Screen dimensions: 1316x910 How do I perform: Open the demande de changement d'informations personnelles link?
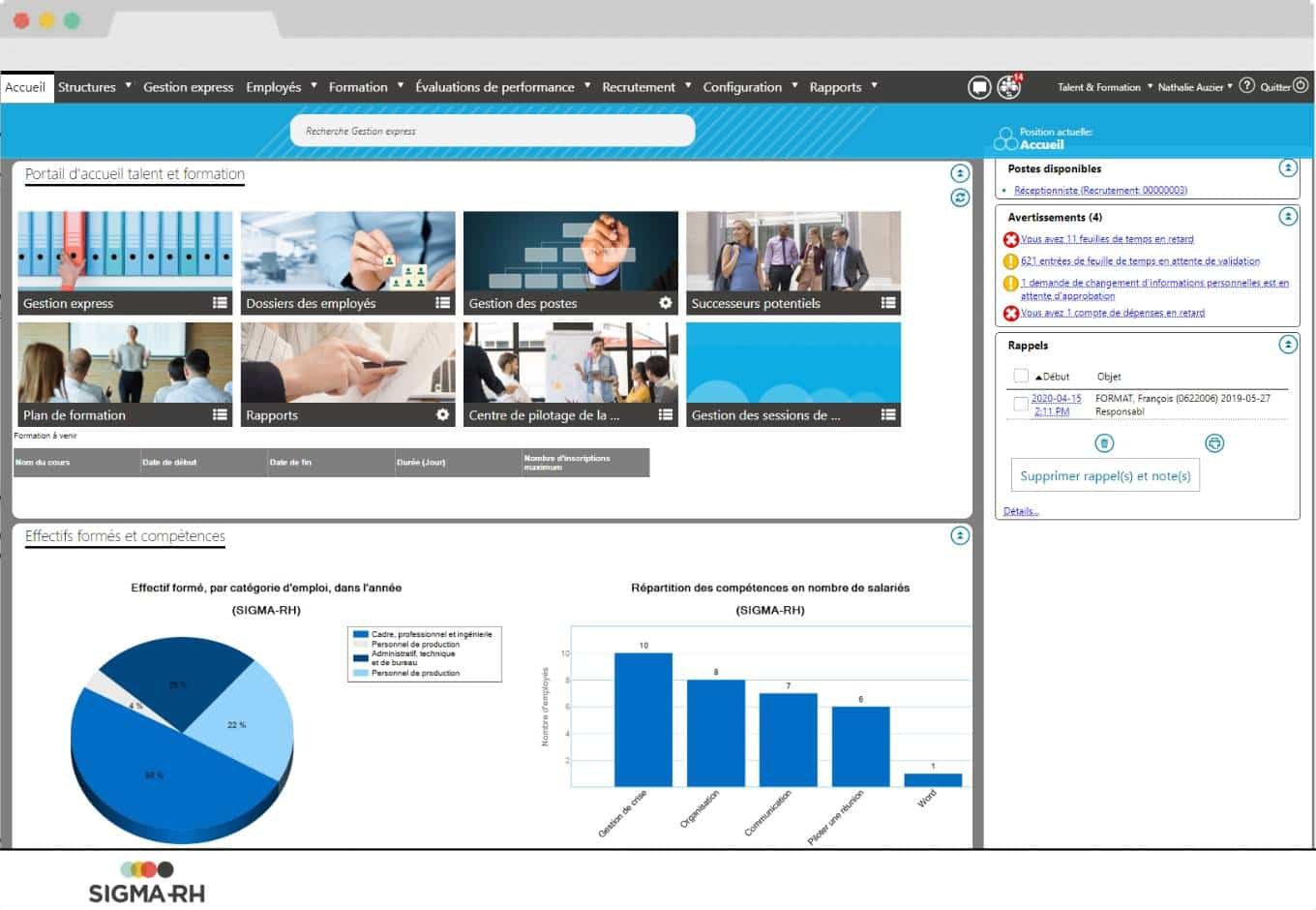1154,289
